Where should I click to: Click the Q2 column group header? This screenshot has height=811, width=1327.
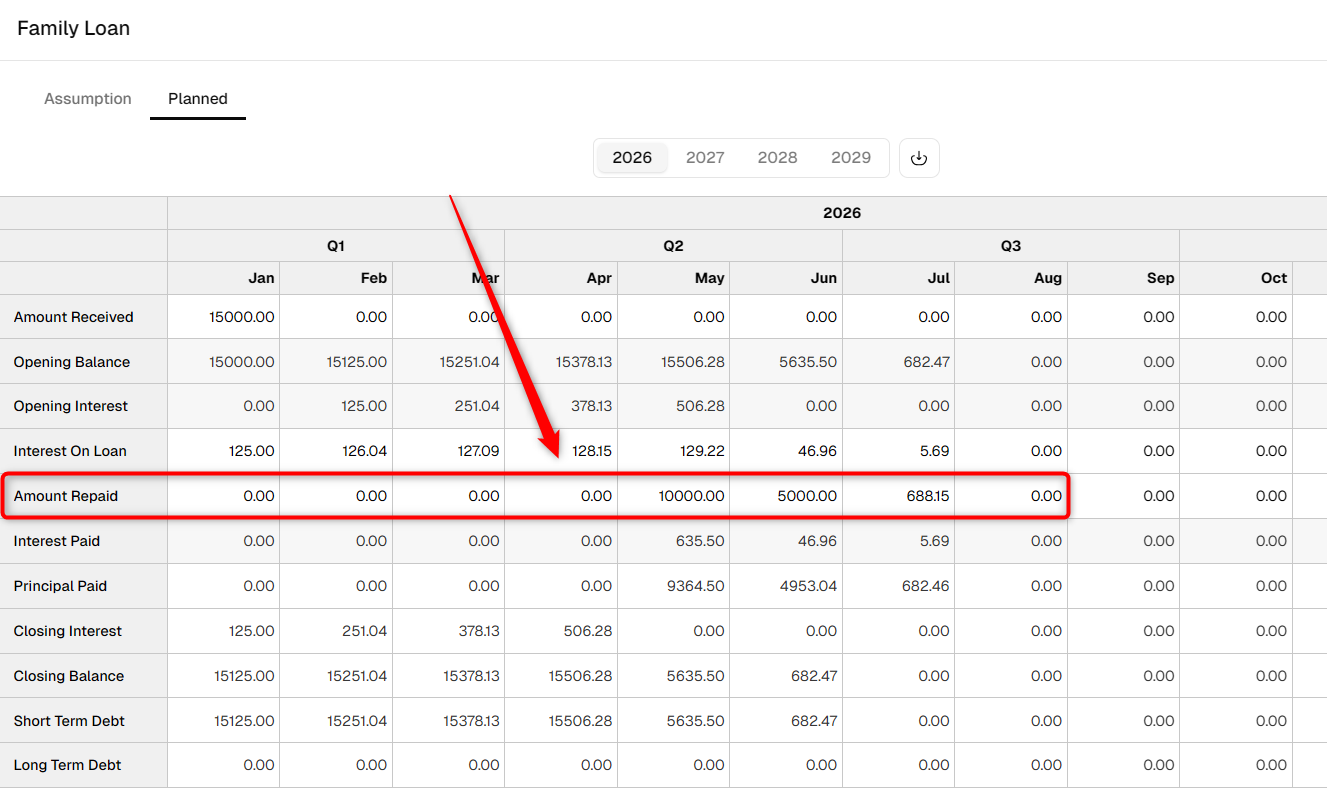673,246
